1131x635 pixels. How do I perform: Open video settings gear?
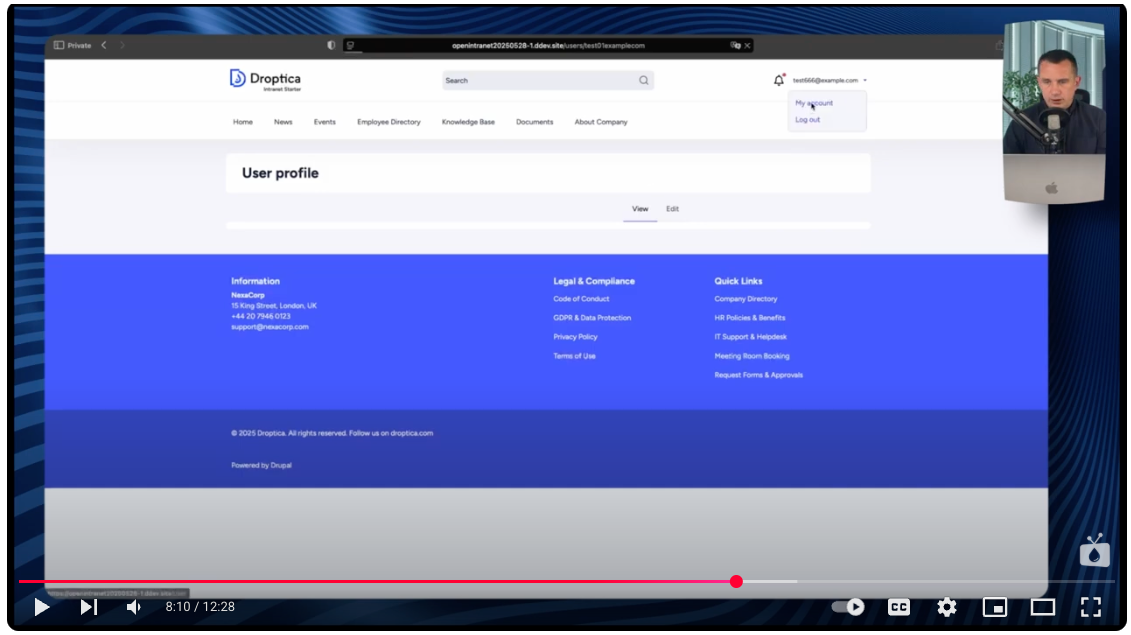tap(946, 607)
